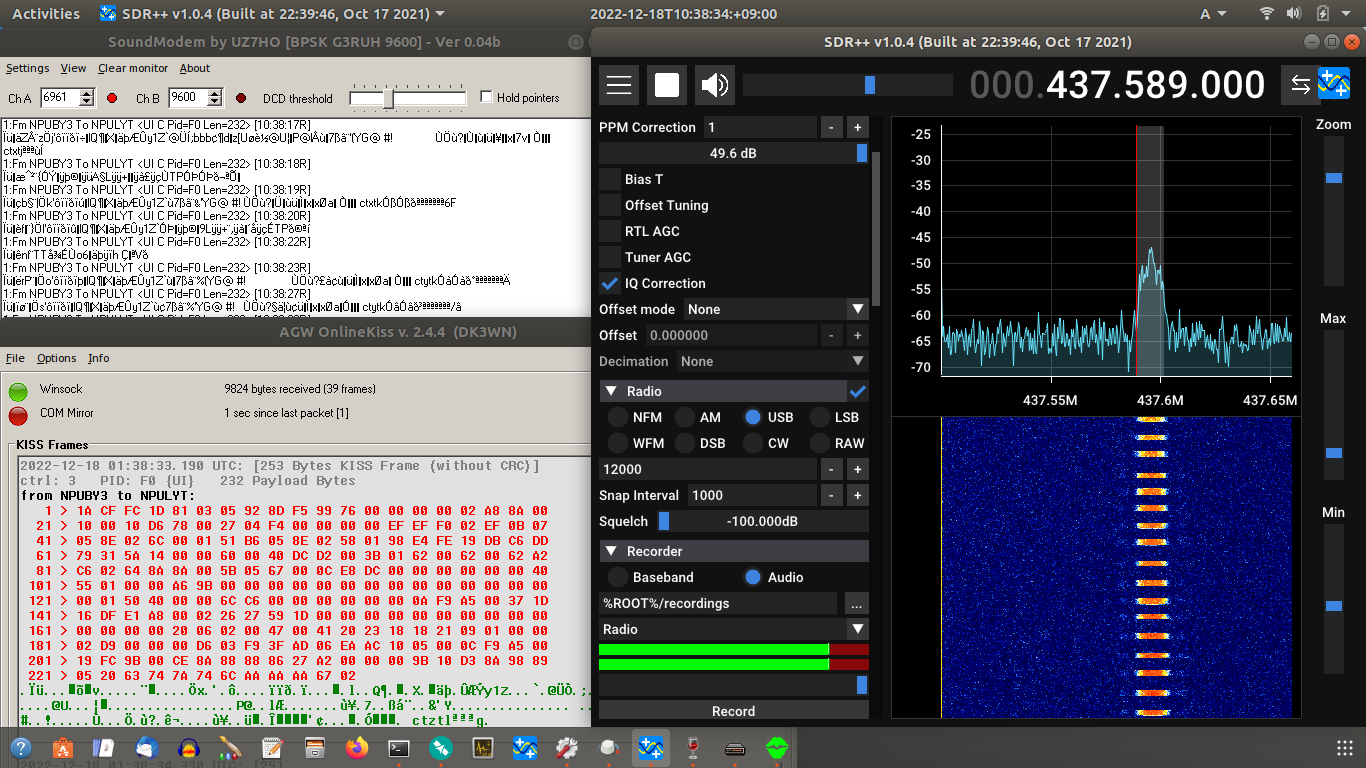Decrease bandwidth 12000 with minus button
The height and width of the screenshot is (768, 1366).
pyautogui.click(x=831, y=469)
